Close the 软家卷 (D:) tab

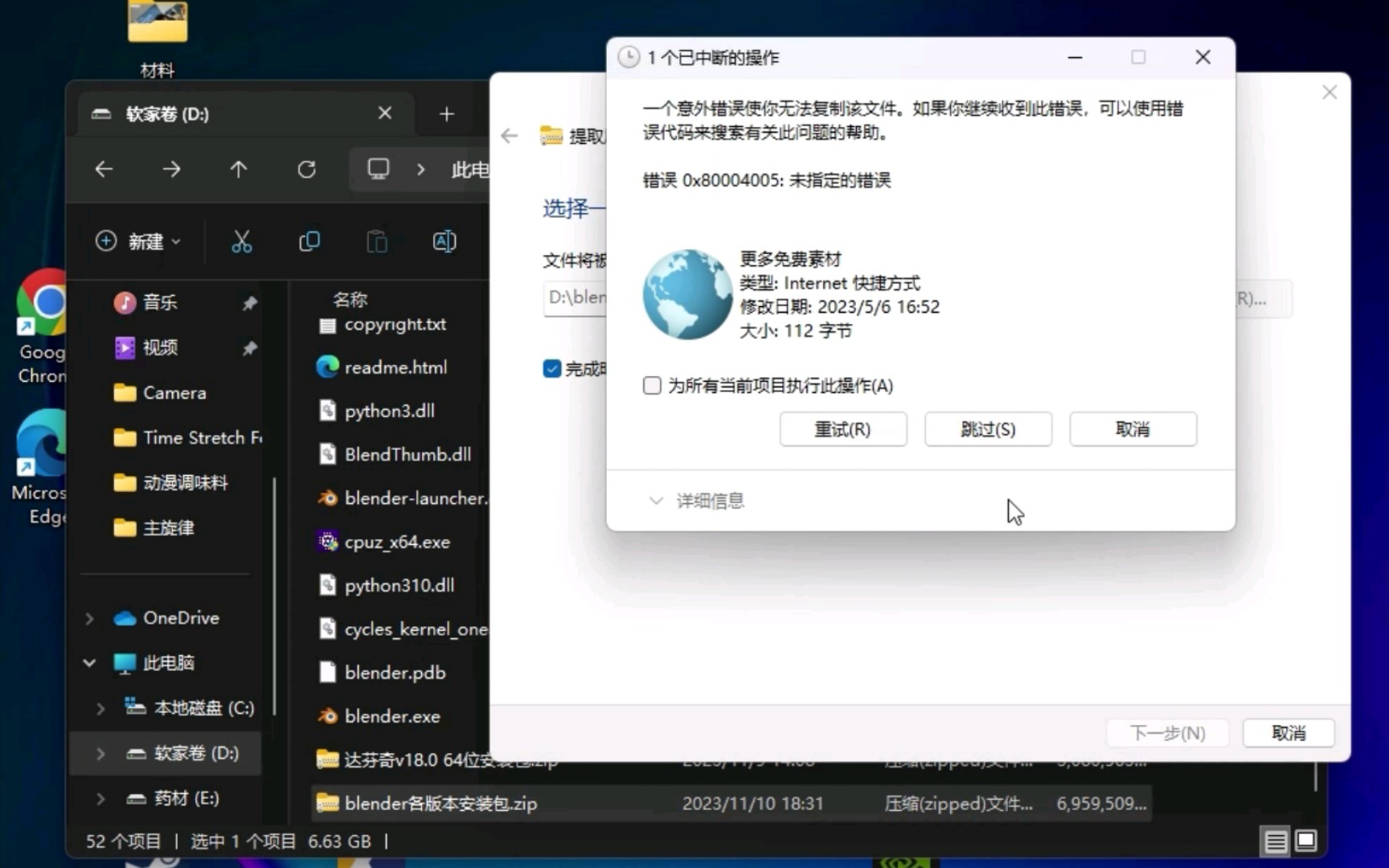pos(385,113)
